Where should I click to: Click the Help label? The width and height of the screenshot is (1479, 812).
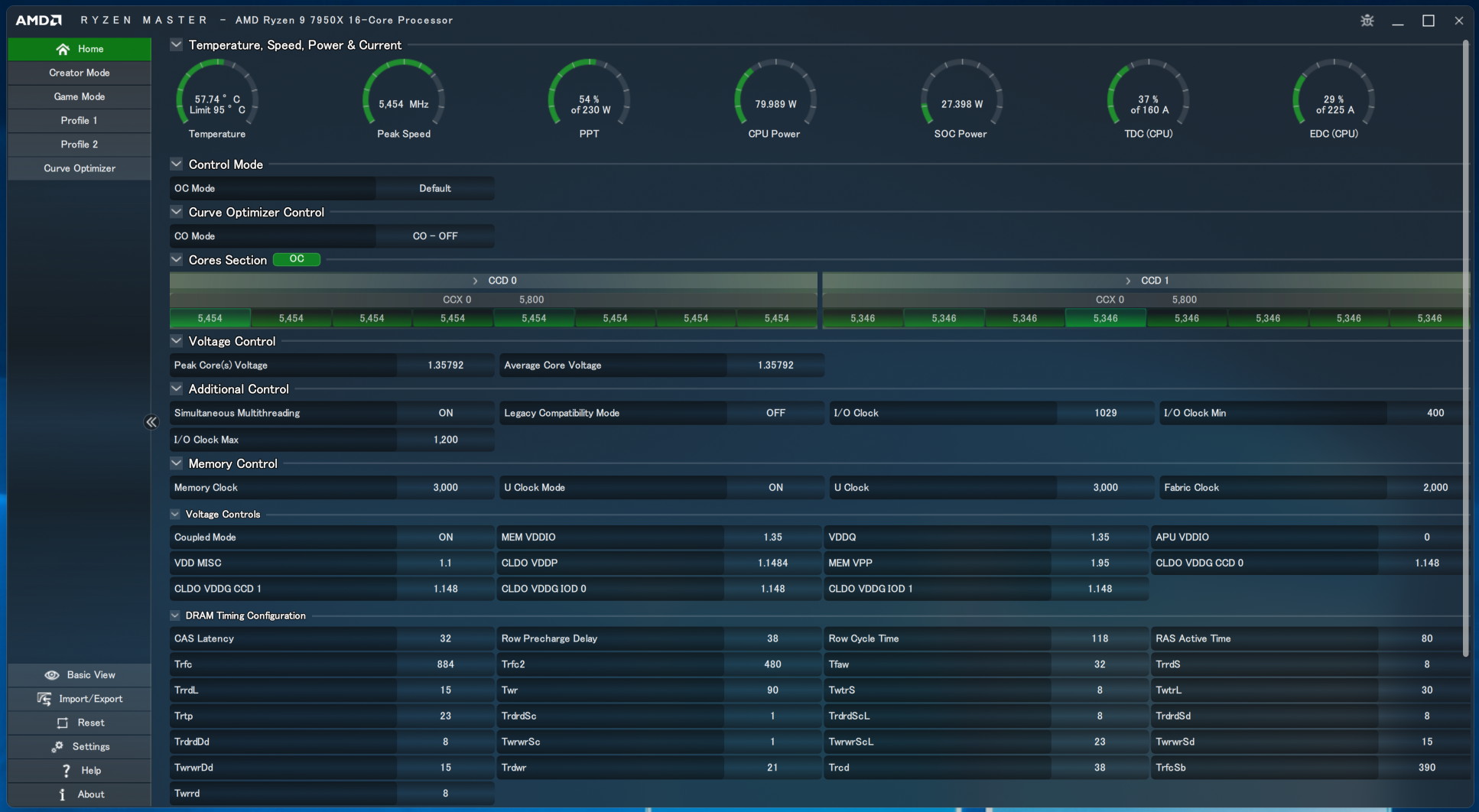click(91, 771)
